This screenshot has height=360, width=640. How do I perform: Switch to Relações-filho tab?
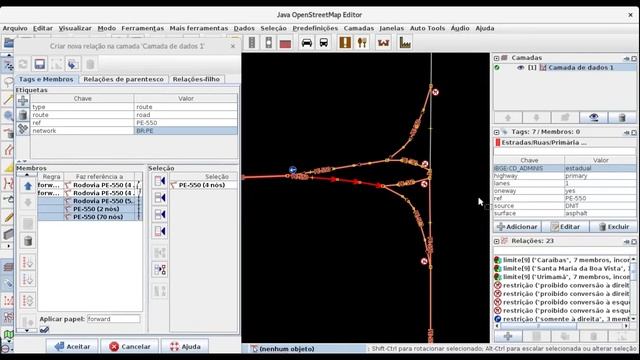click(x=196, y=79)
